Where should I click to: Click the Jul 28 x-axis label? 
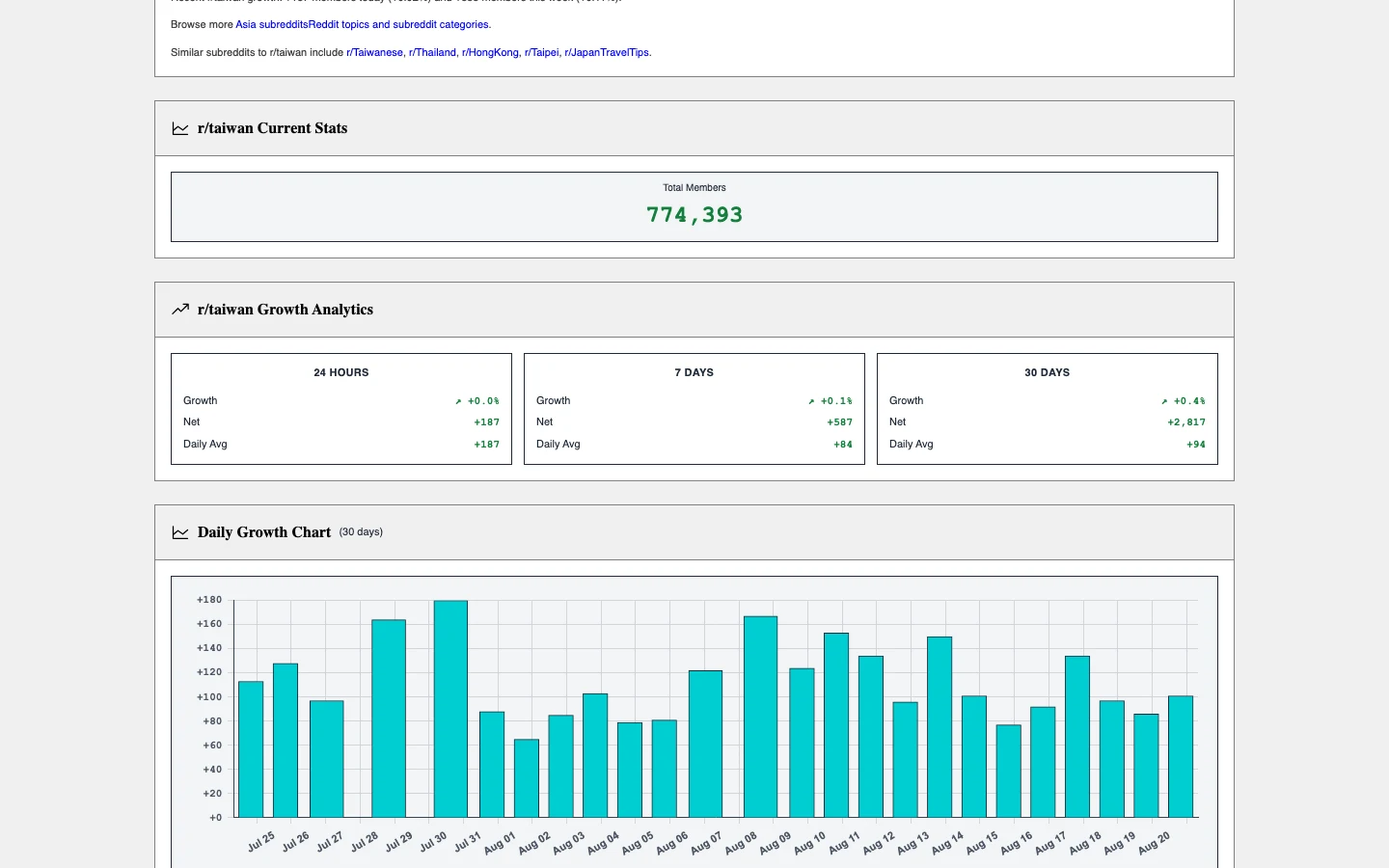click(365, 842)
